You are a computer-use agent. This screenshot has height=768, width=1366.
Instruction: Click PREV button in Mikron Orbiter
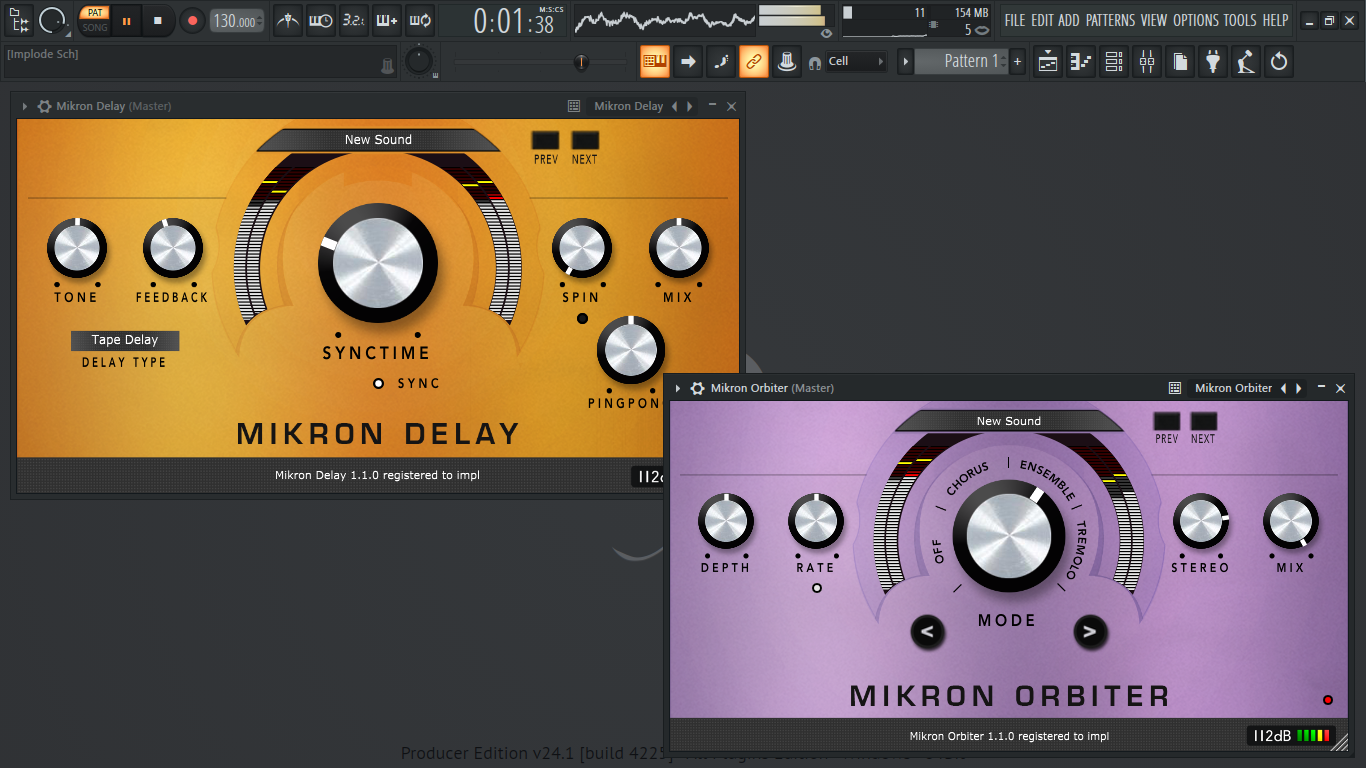(x=1167, y=422)
